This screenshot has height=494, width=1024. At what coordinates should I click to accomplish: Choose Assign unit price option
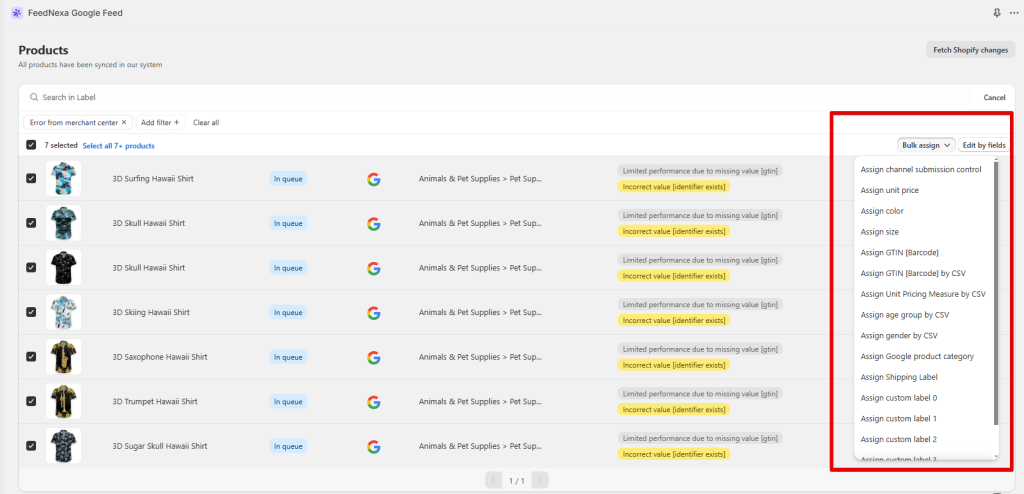click(x=889, y=190)
